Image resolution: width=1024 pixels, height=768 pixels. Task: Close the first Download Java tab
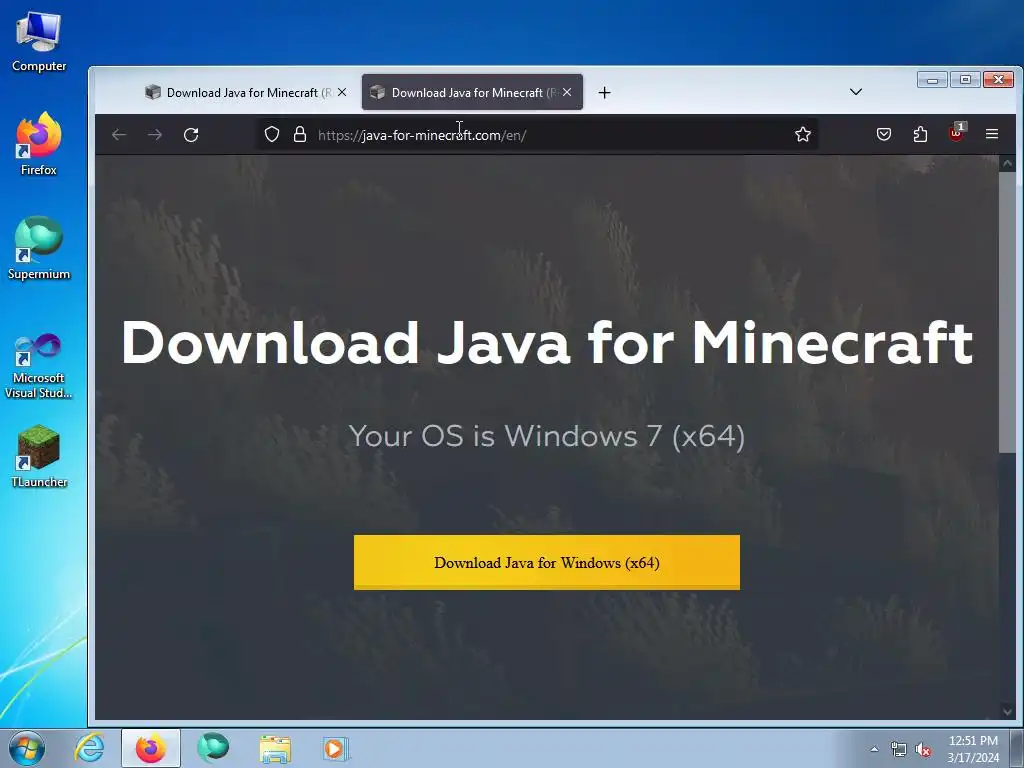pyautogui.click(x=342, y=93)
